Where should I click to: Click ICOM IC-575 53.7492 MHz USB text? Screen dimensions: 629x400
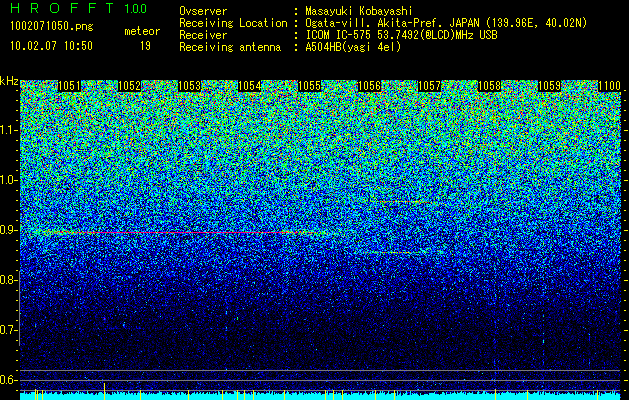tap(401, 35)
